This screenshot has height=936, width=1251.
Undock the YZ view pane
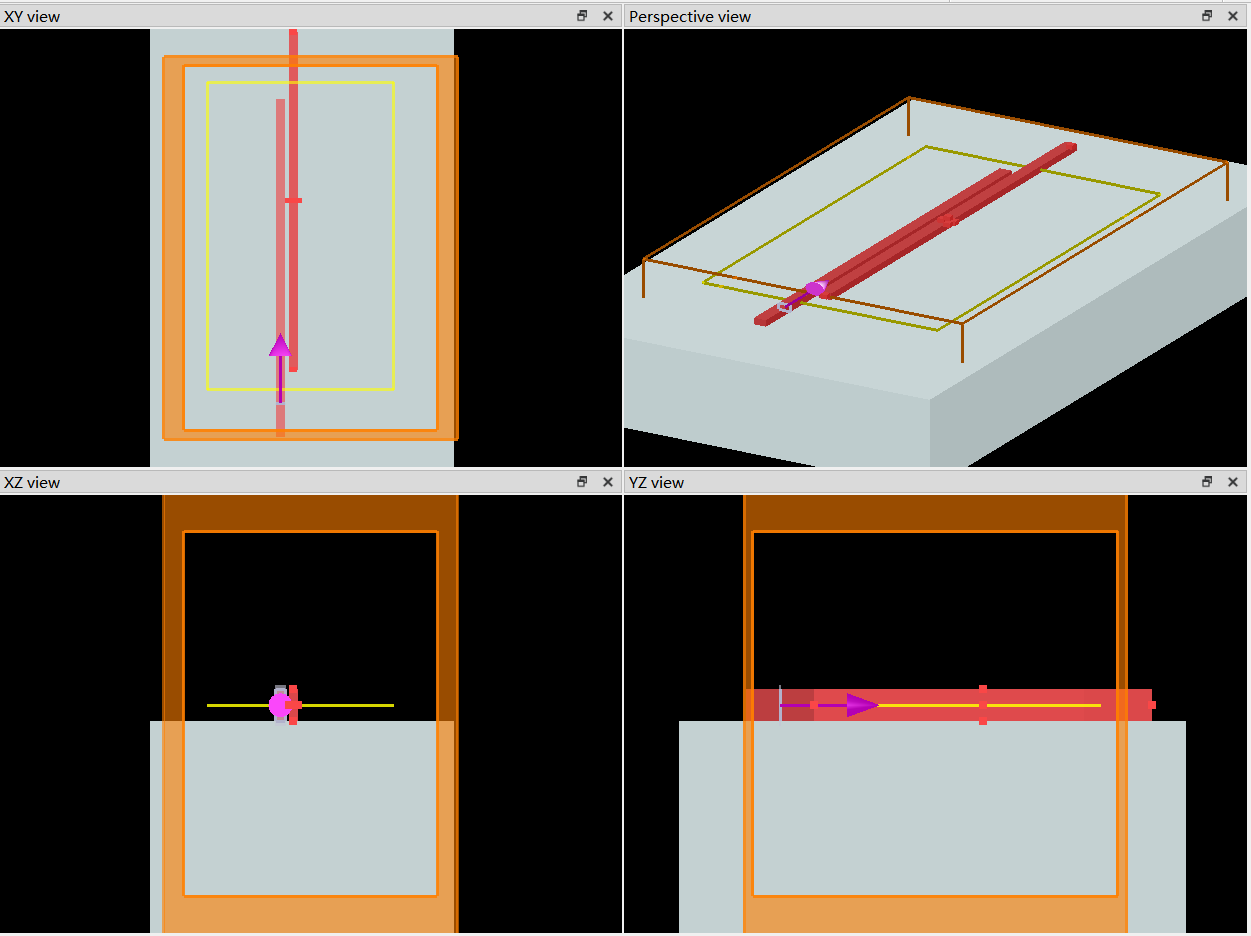coord(1207,482)
